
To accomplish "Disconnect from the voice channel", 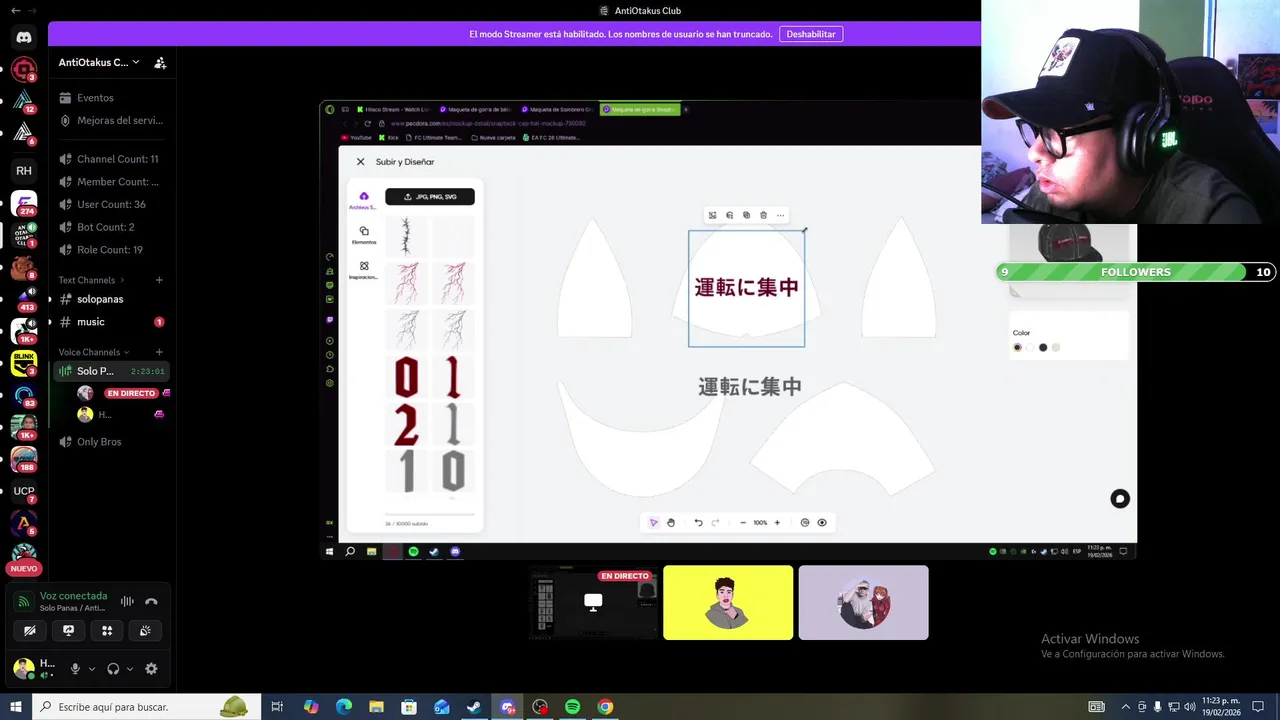I will point(151,601).
